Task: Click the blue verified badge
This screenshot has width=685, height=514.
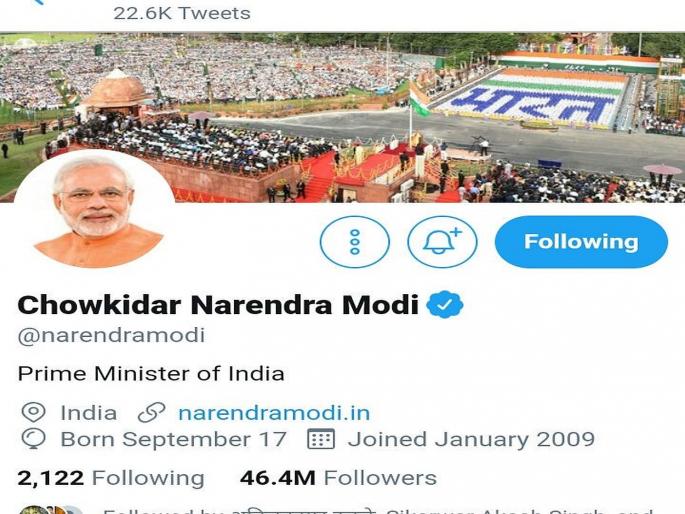Action: [x=444, y=304]
